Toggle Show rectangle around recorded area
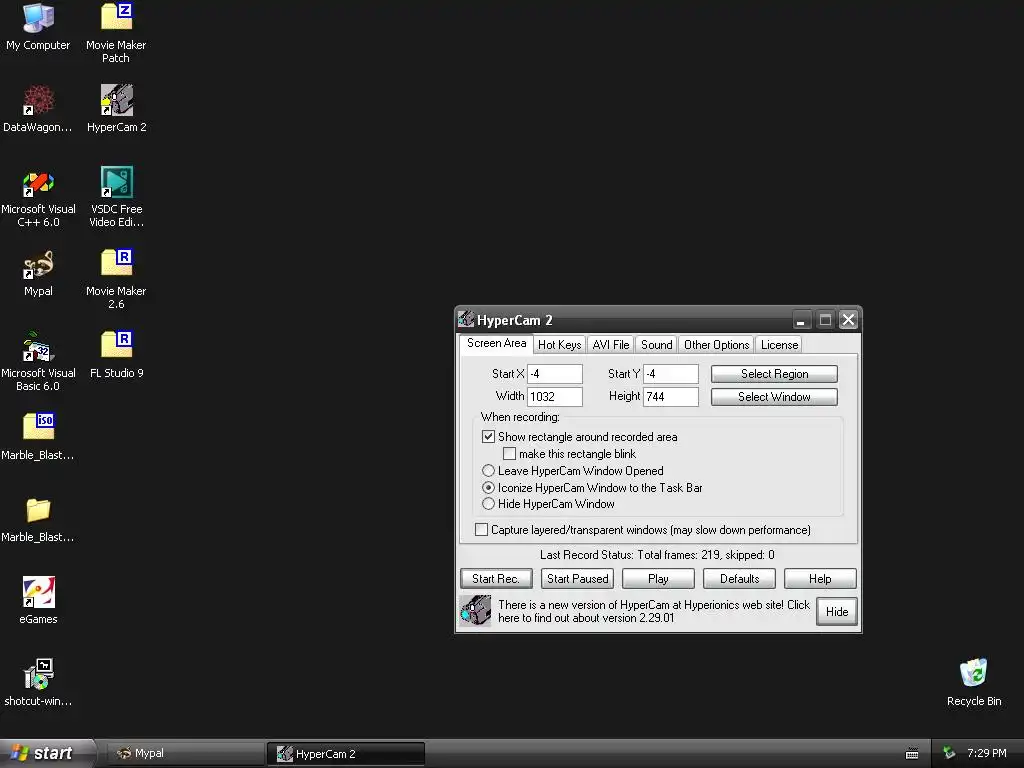Screen dimensions: 1024x768 pos(488,436)
